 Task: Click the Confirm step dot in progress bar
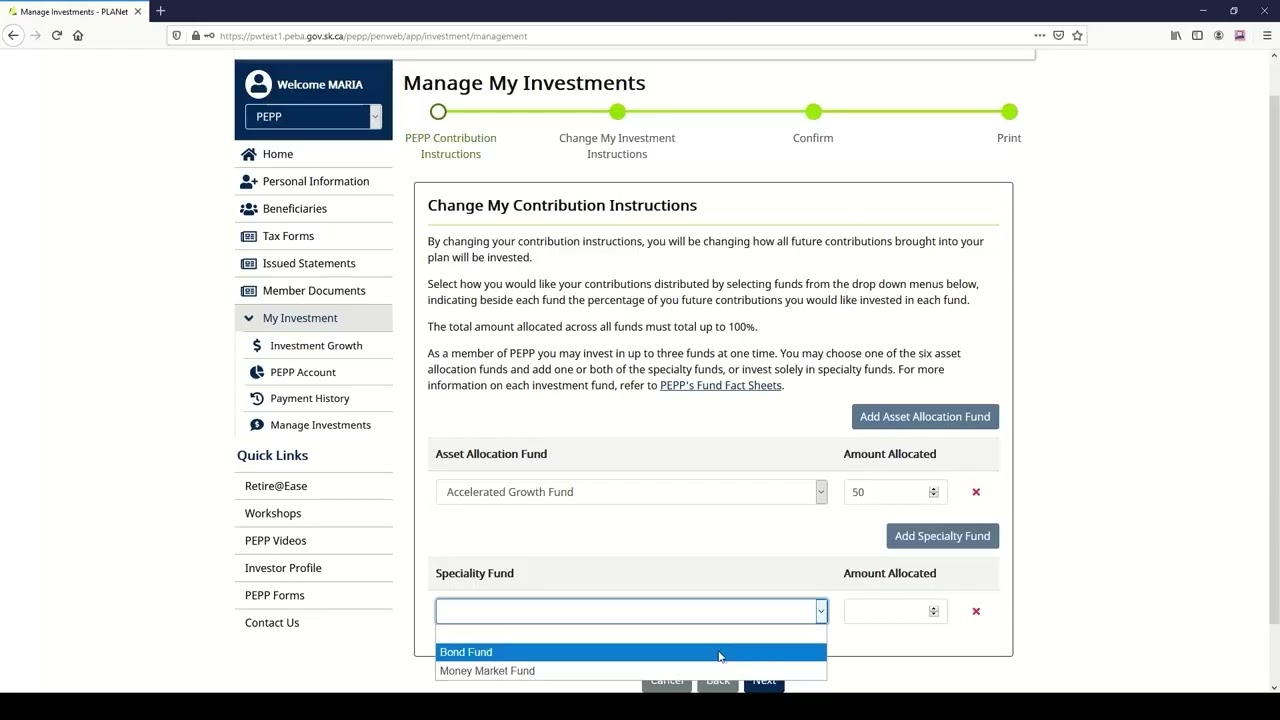click(x=813, y=112)
